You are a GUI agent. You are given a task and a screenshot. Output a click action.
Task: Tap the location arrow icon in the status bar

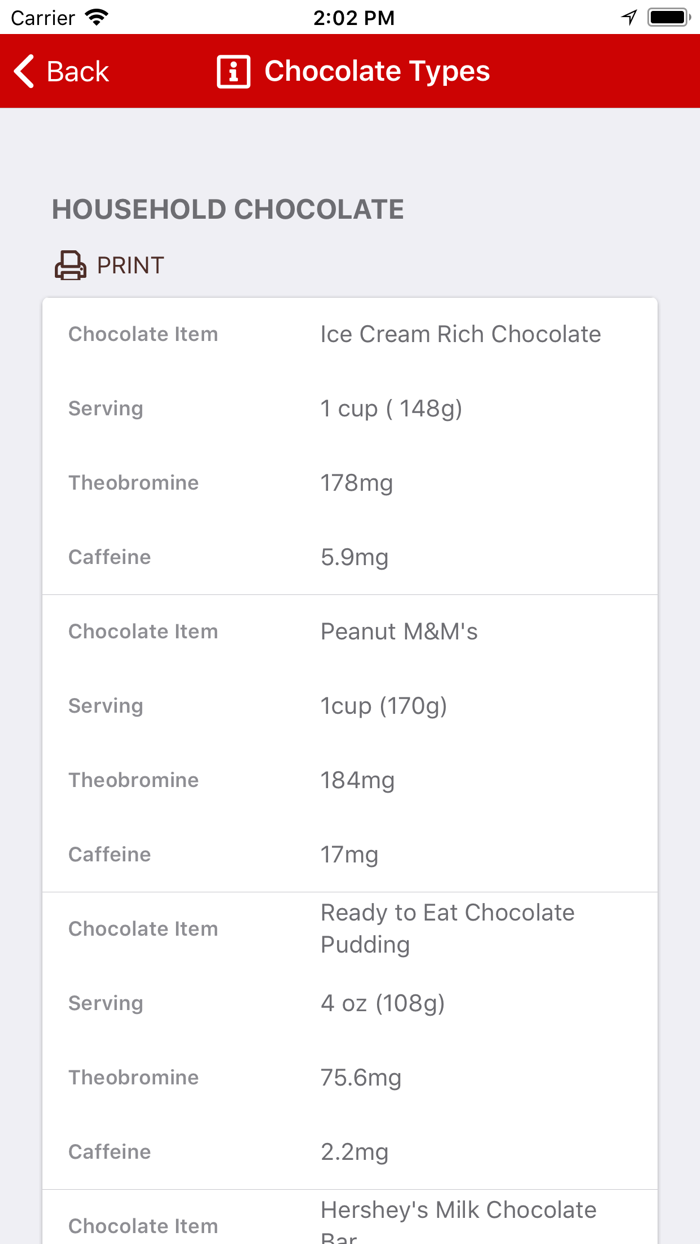628,16
